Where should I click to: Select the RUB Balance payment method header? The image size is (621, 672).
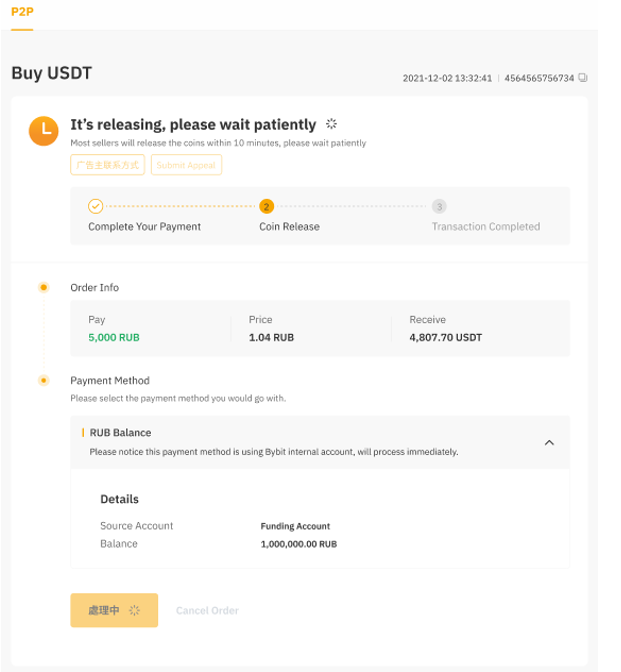[x=121, y=433]
